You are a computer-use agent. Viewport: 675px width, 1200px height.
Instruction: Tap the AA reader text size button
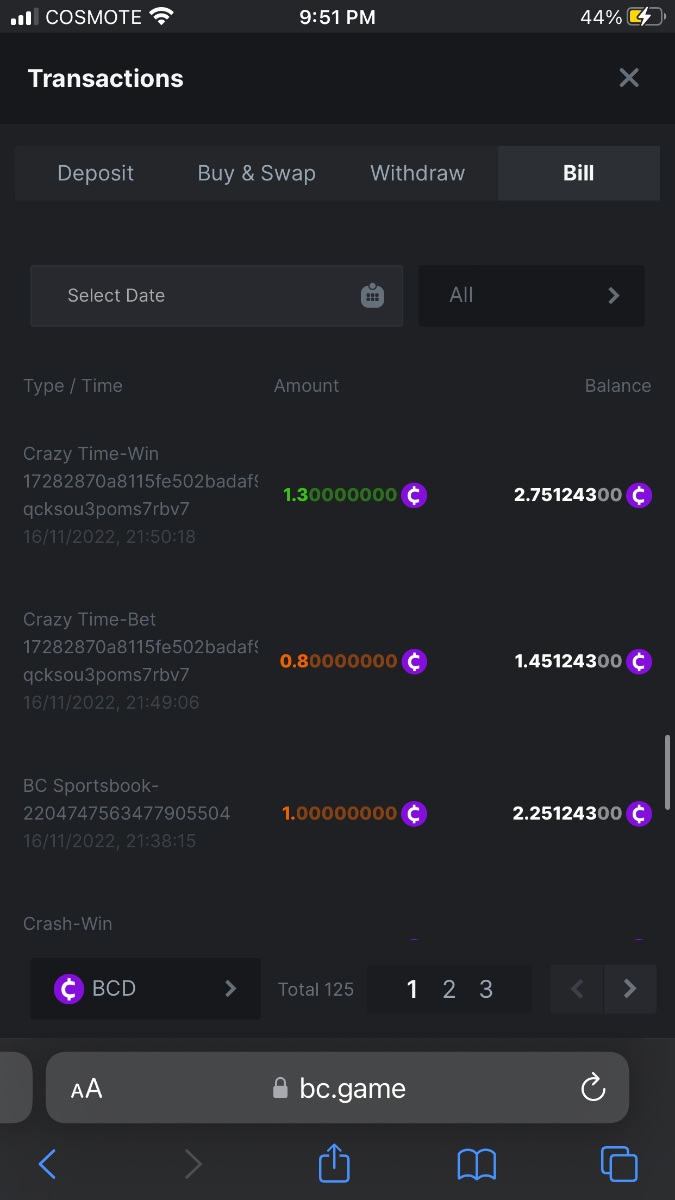(x=87, y=1088)
